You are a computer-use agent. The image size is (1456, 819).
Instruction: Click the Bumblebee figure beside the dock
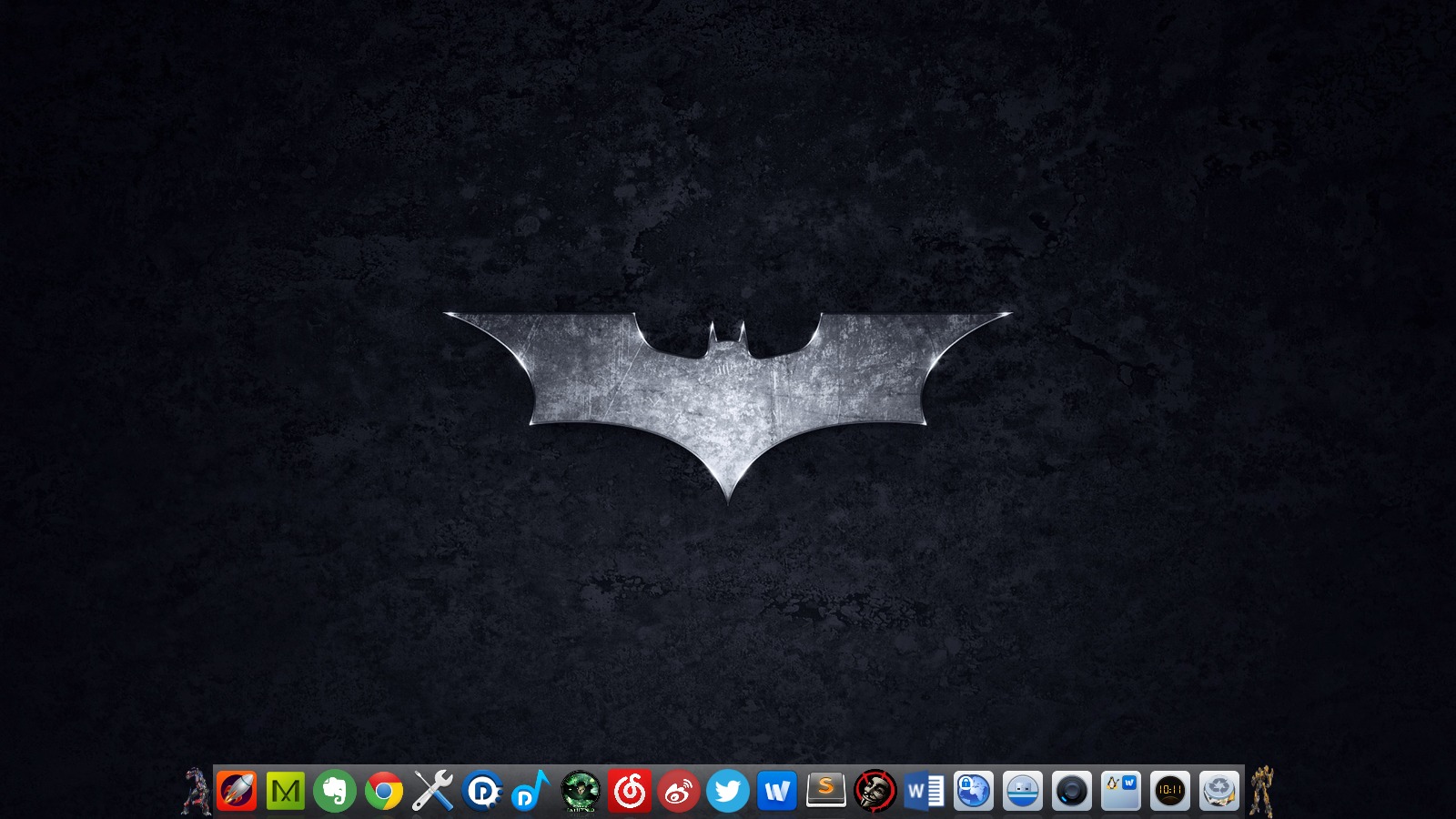tap(1261, 791)
